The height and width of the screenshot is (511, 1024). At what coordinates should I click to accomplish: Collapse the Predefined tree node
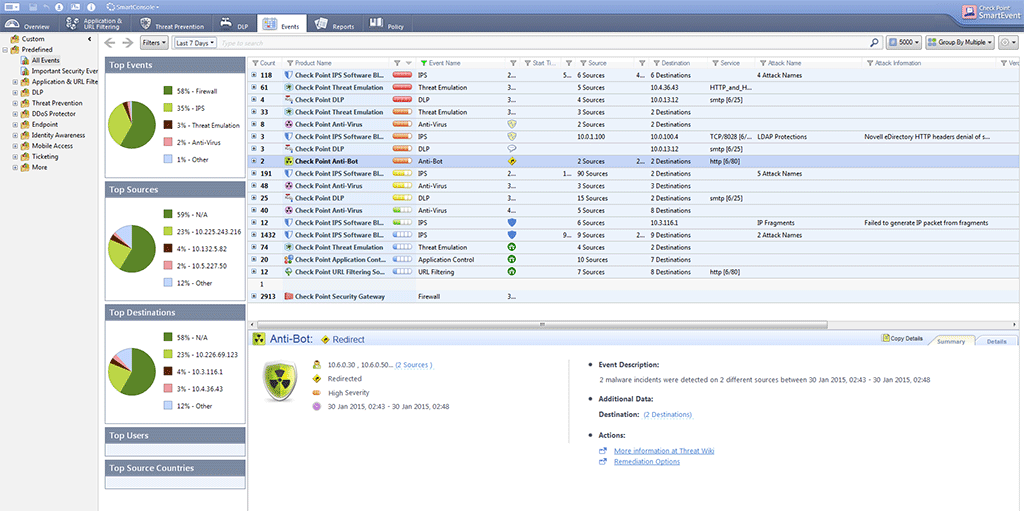click(5, 49)
